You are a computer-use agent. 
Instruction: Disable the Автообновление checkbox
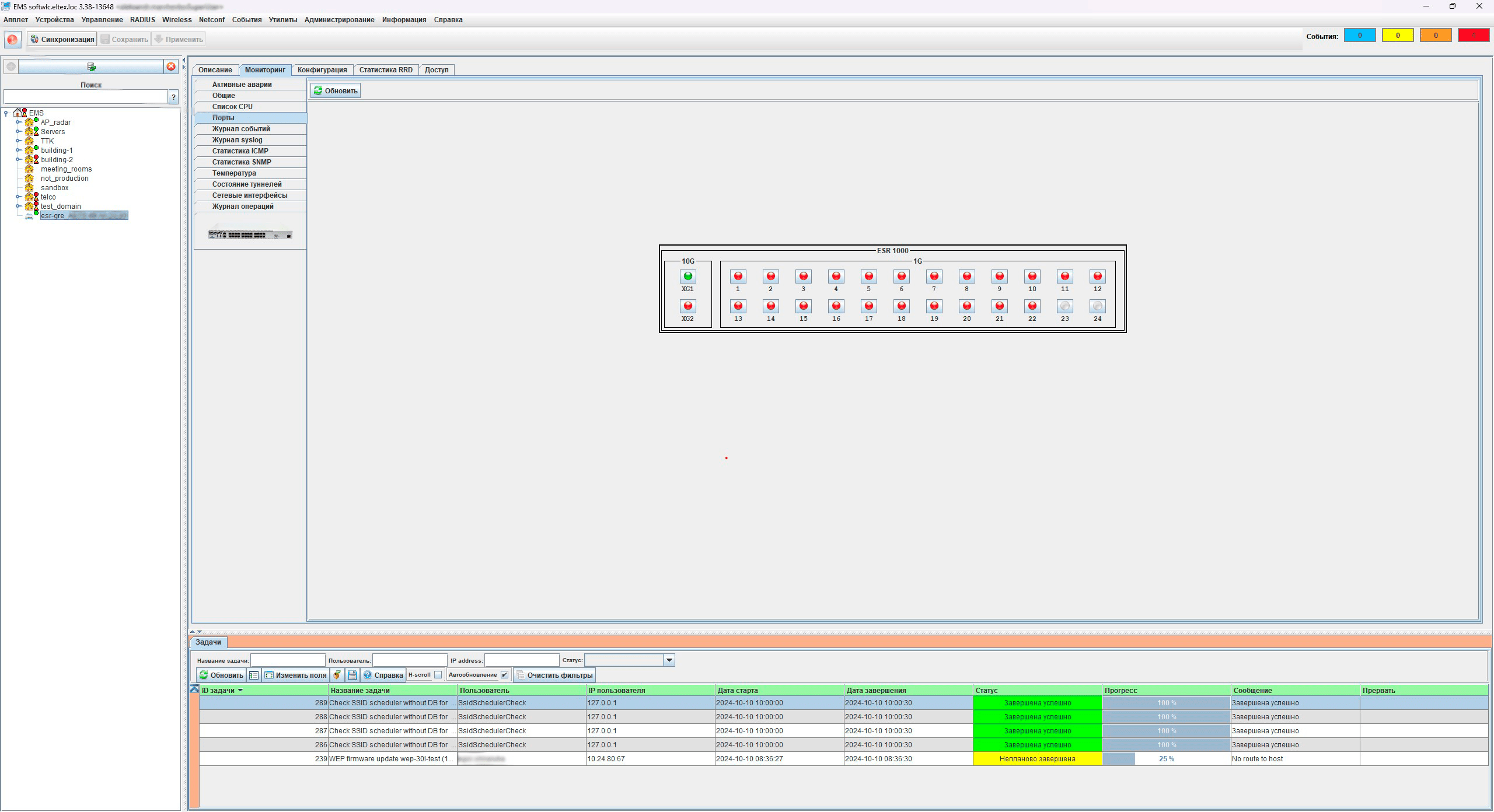(x=504, y=675)
